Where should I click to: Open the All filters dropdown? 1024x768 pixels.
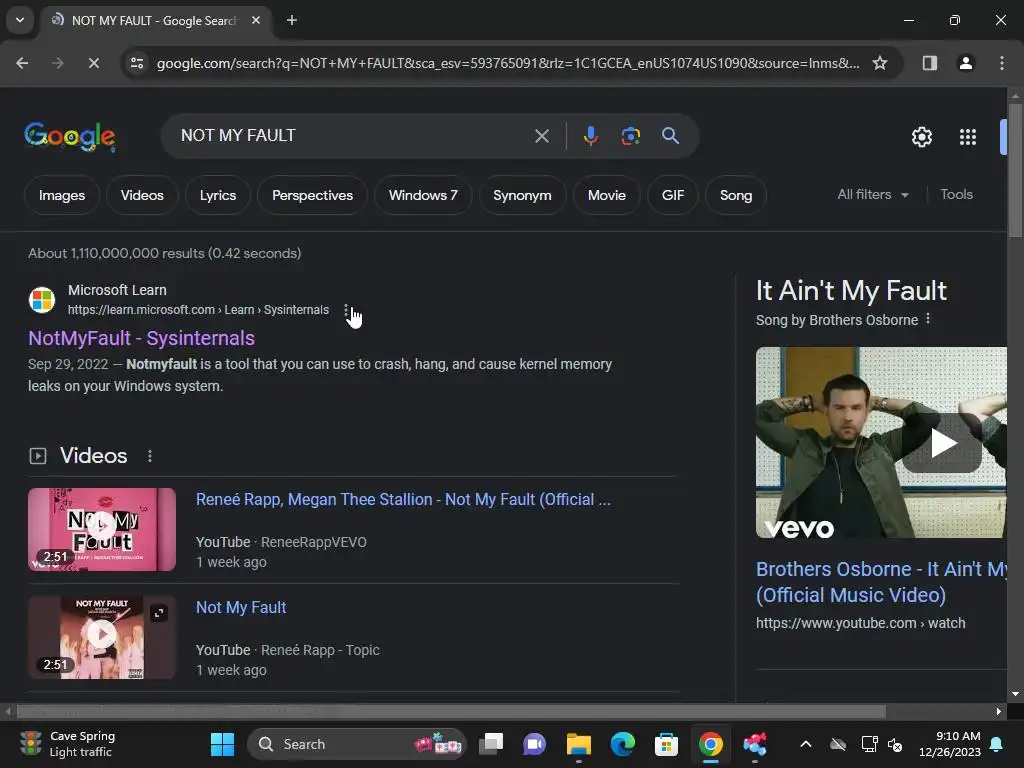873,195
